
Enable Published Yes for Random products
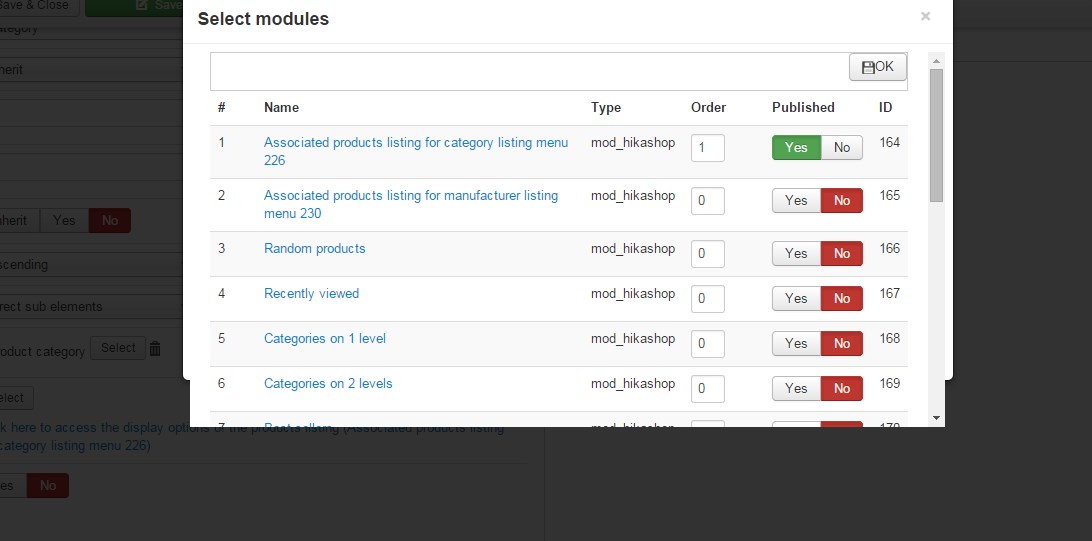[x=796, y=254]
